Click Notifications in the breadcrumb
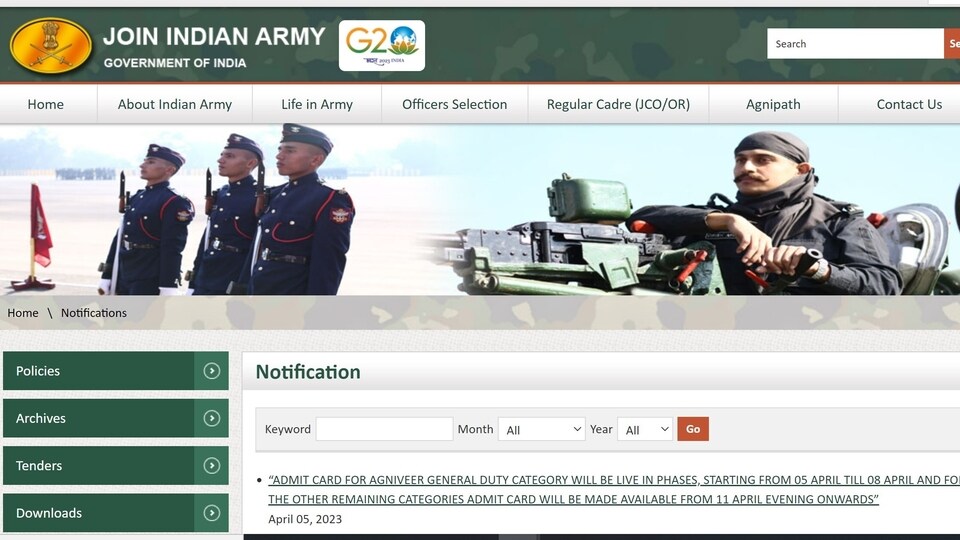This screenshot has height=540, width=960. point(94,313)
